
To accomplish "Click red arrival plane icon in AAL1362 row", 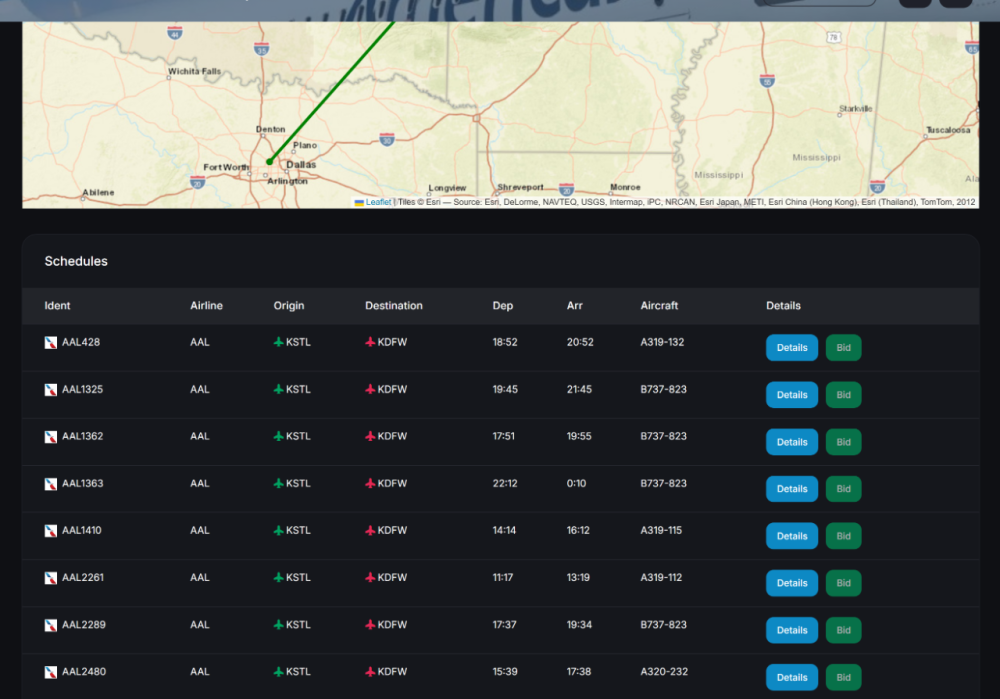I will (x=370, y=437).
